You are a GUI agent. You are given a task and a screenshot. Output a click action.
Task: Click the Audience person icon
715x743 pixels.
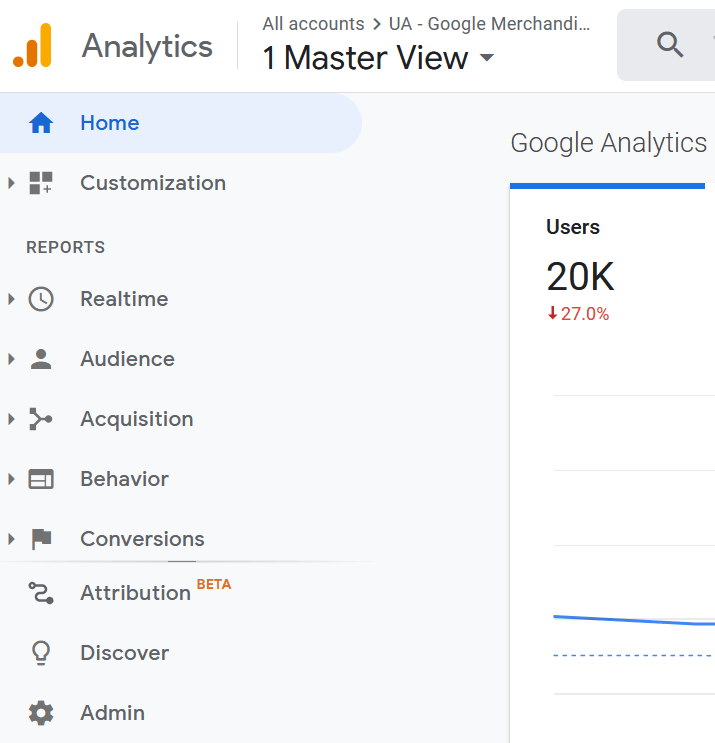coord(41,359)
